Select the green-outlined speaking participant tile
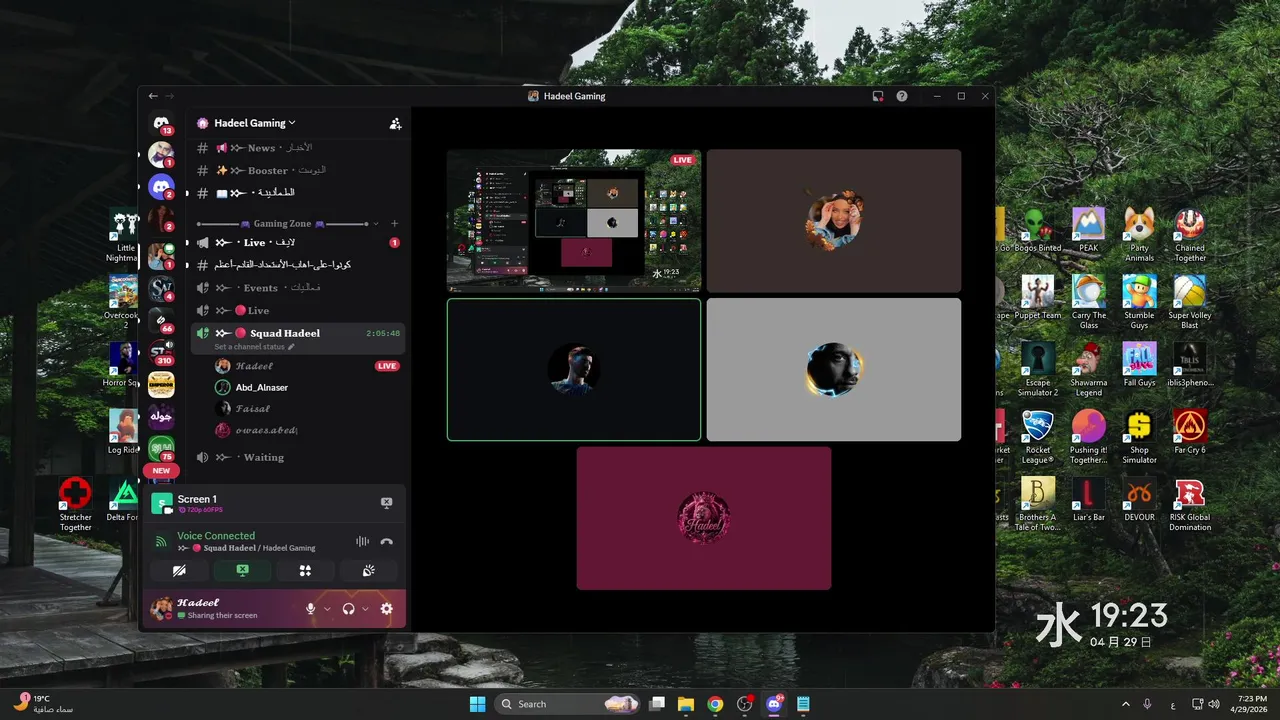Screen dimensions: 1280x720 [x=574, y=369]
